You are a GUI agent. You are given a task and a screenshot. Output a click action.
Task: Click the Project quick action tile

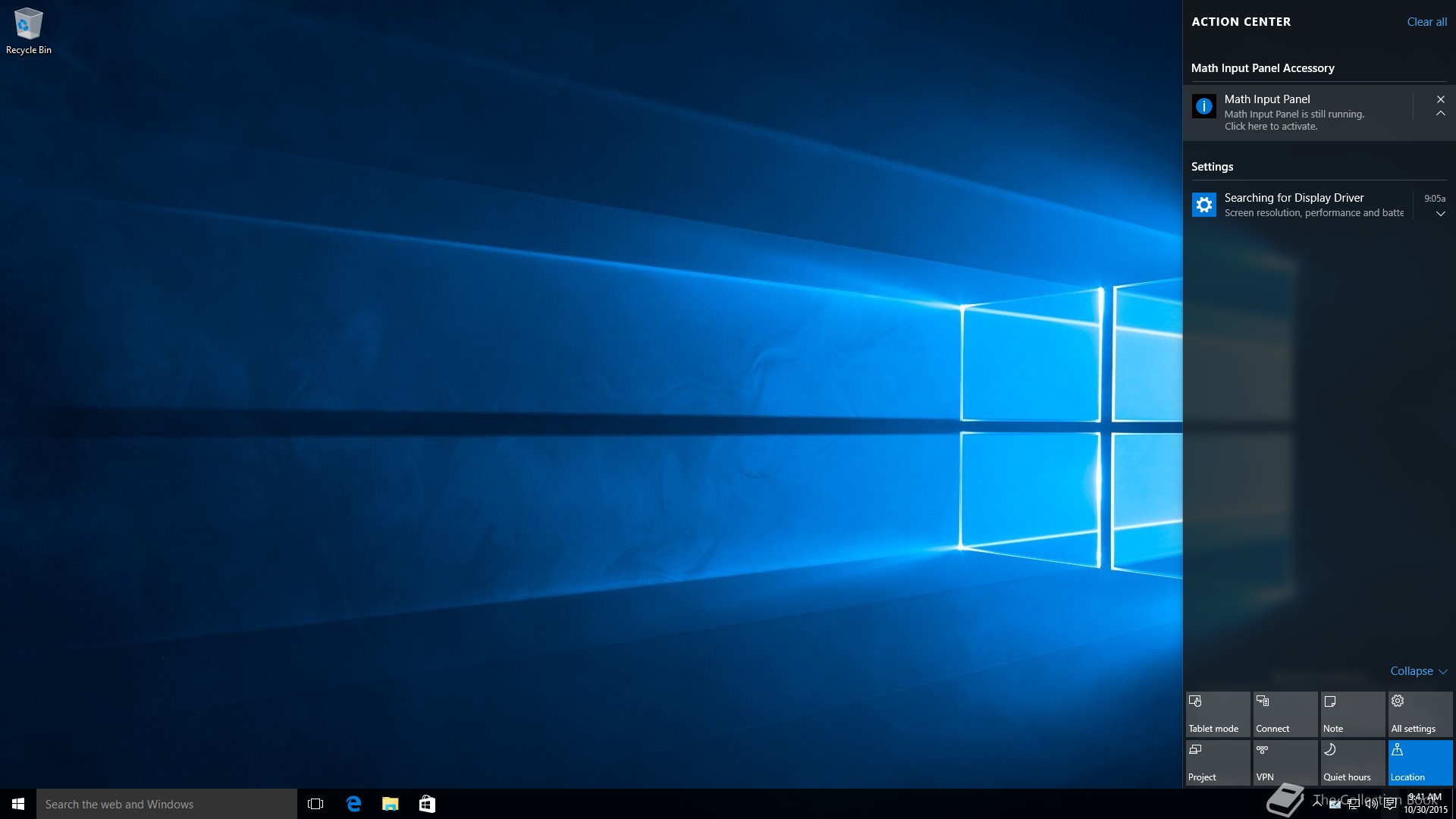click(x=1218, y=762)
